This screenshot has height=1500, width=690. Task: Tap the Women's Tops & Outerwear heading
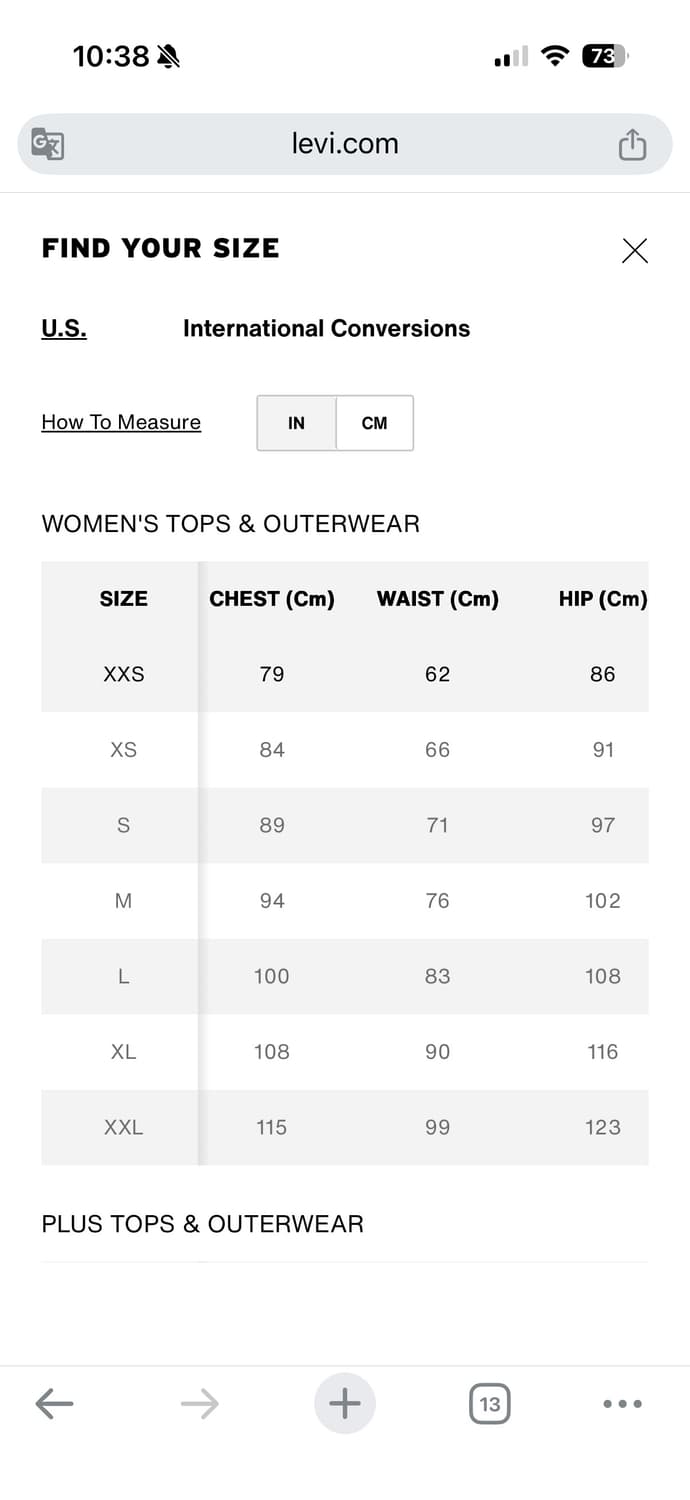[x=231, y=524]
